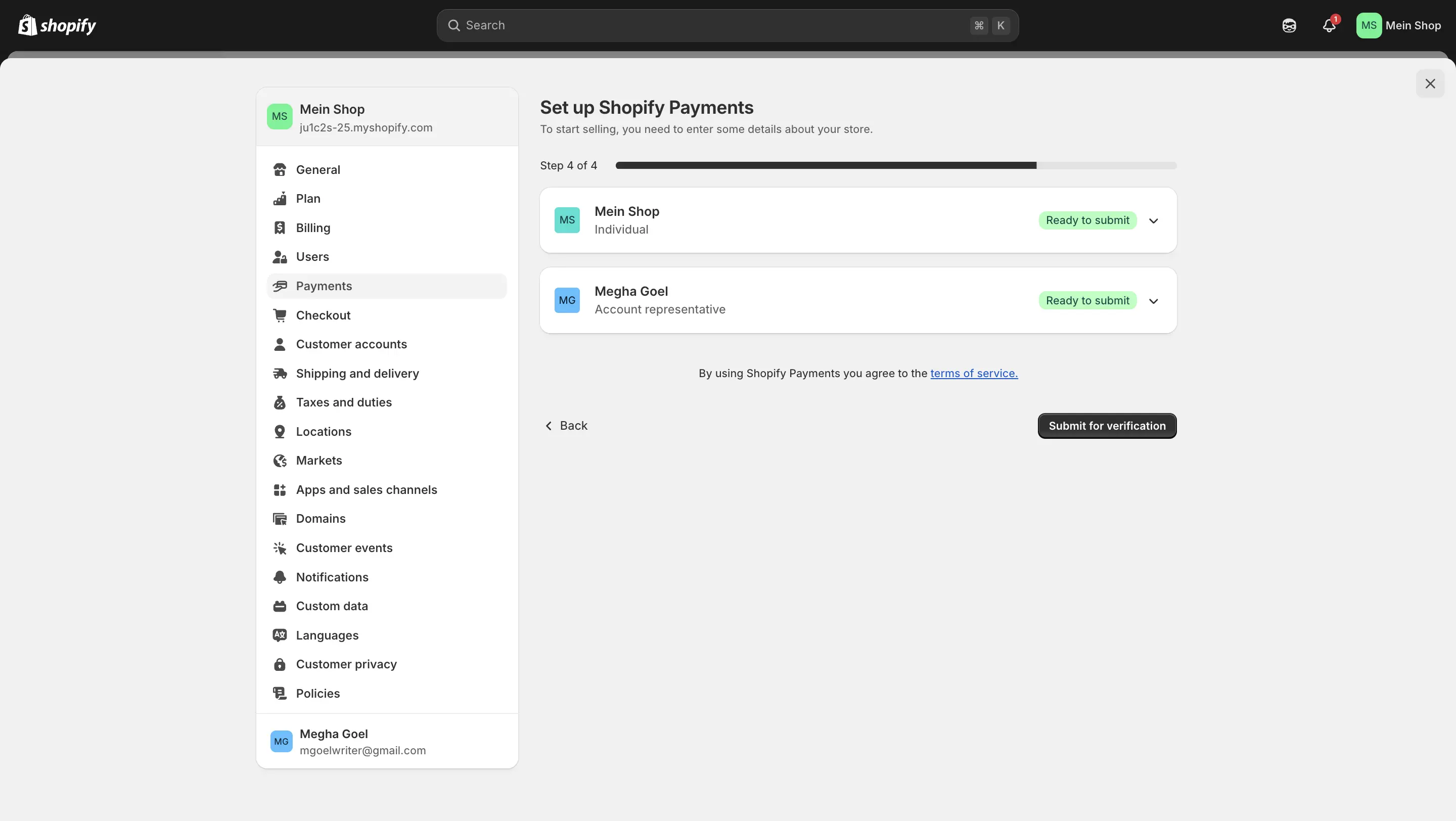Viewport: 1456px width, 821px height.
Task: Open the terms of service link
Action: pyautogui.click(x=973, y=374)
